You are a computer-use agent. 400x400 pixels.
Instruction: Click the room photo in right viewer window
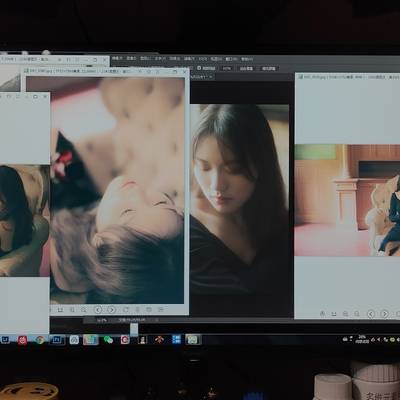(347, 200)
